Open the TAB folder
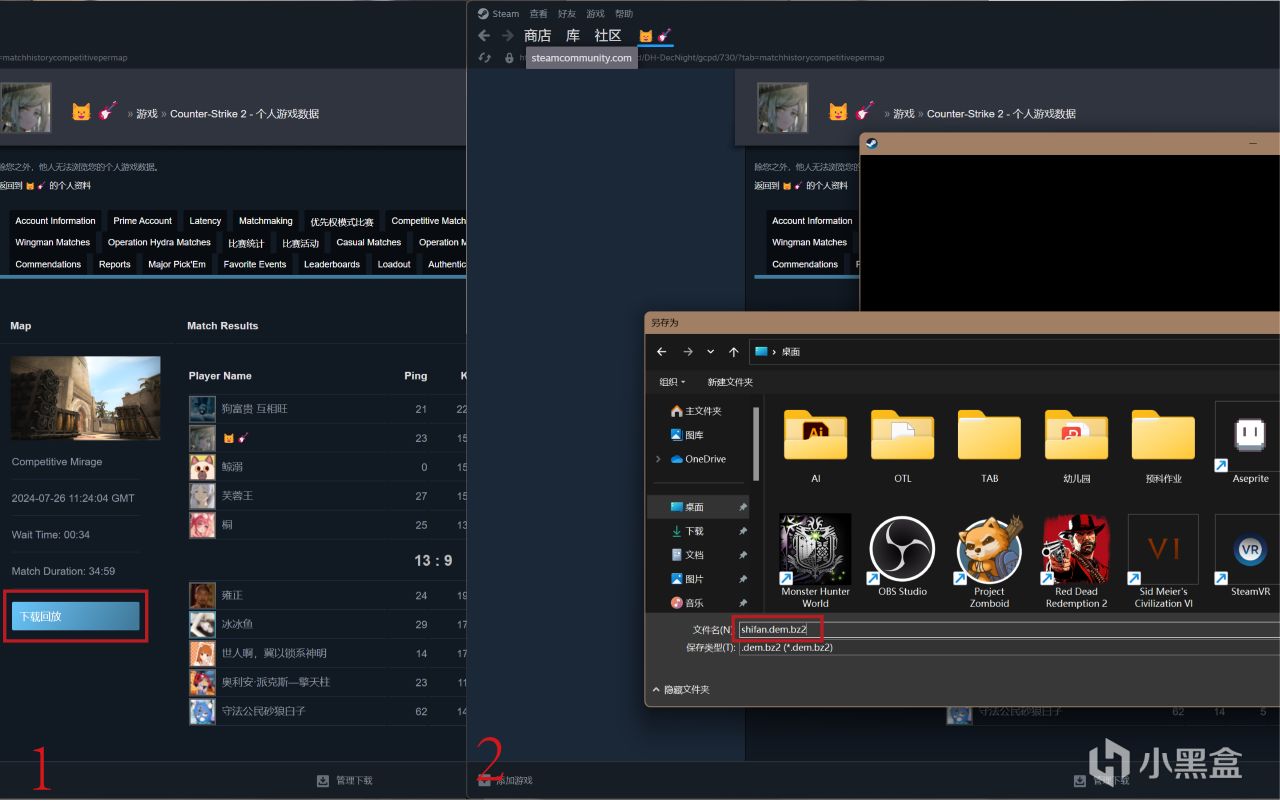The height and width of the screenshot is (808, 1280). click(990, 446)
